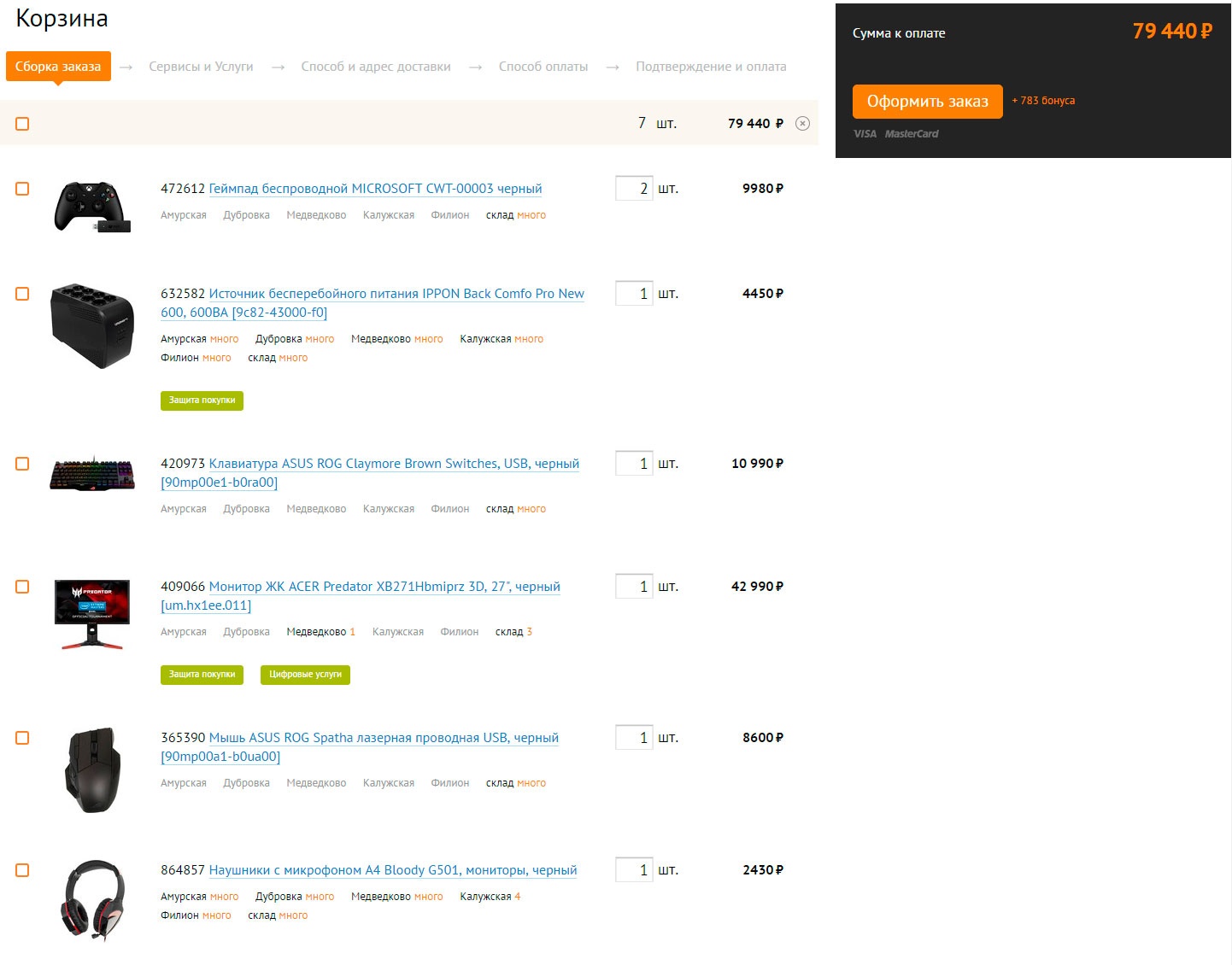1232x965 pixels.
Task: Check the ACER Predator monitor checkbox
Action: [22, 587]
